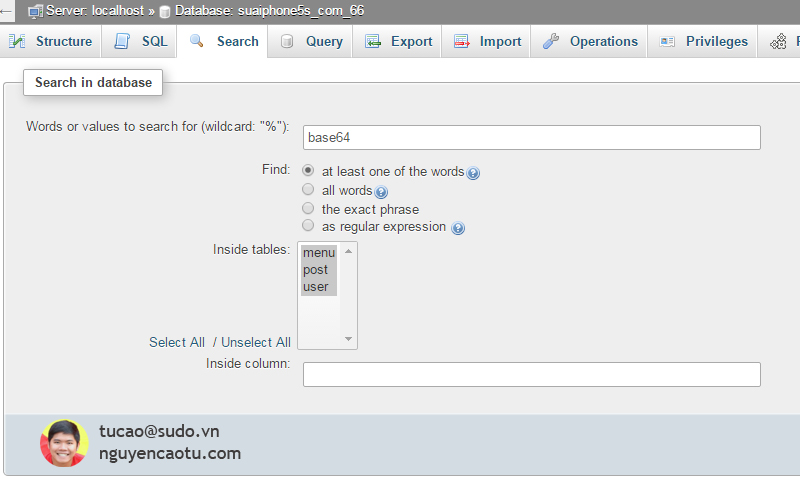Image resolution: width=800 pixels, height=479 pixels.
Task: Open help icon next to 'all words'
Action: point(381,192)
